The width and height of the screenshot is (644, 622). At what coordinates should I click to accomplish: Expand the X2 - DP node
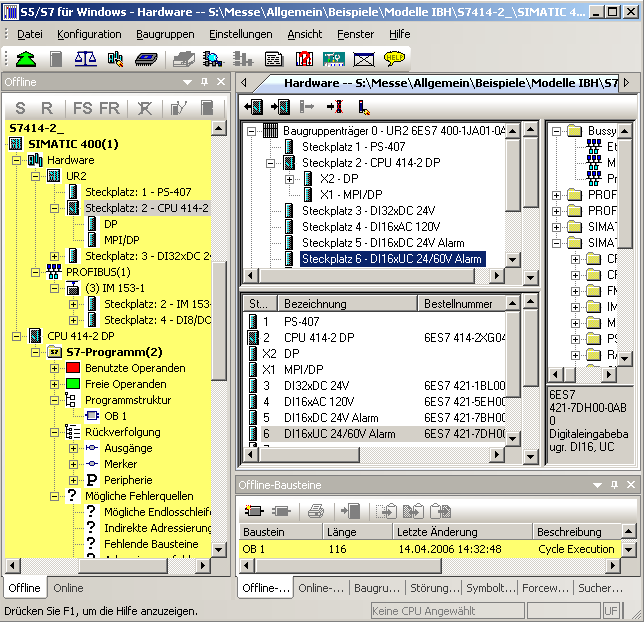coord(289,179)
